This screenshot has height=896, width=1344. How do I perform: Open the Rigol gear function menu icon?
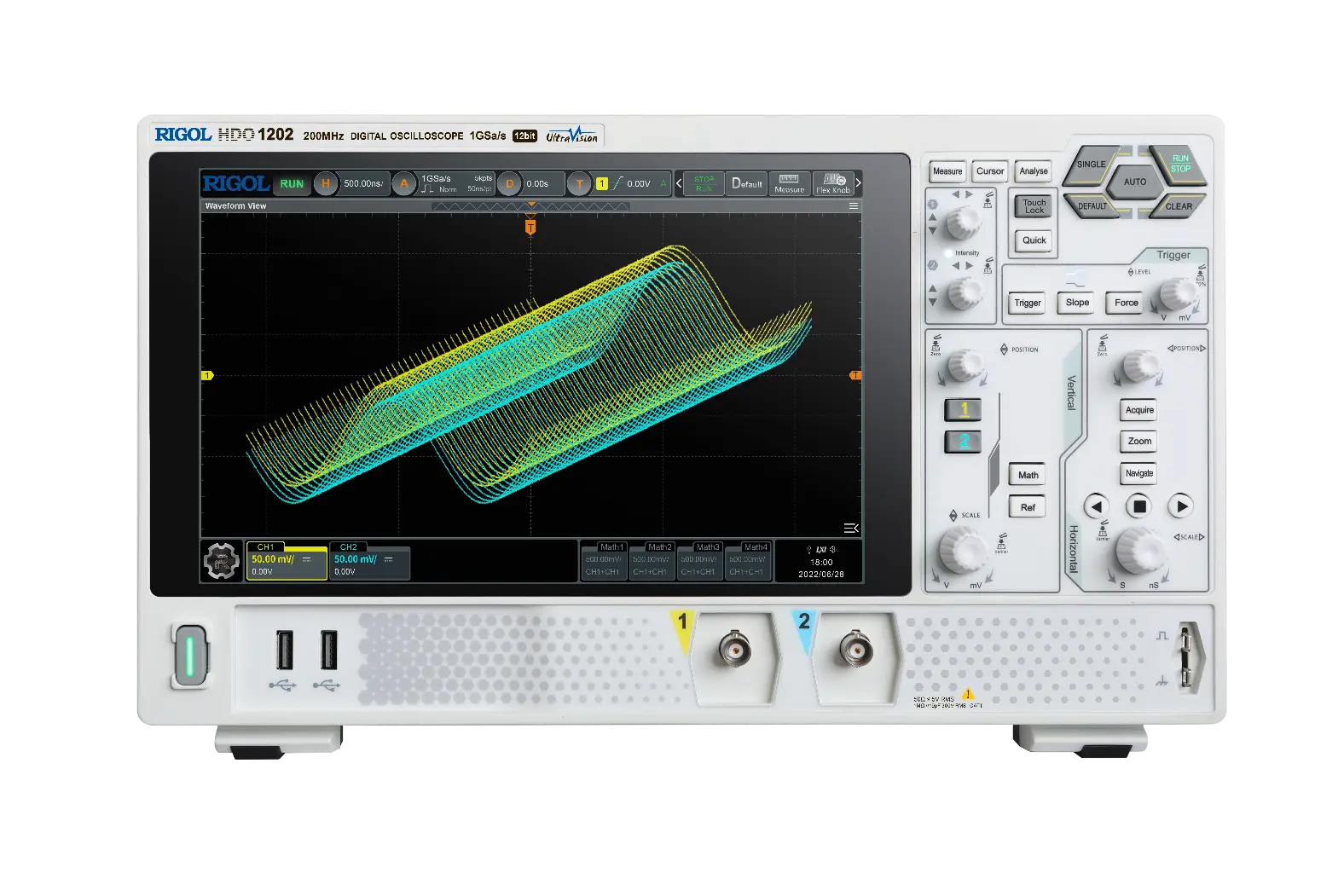(222, 561)
